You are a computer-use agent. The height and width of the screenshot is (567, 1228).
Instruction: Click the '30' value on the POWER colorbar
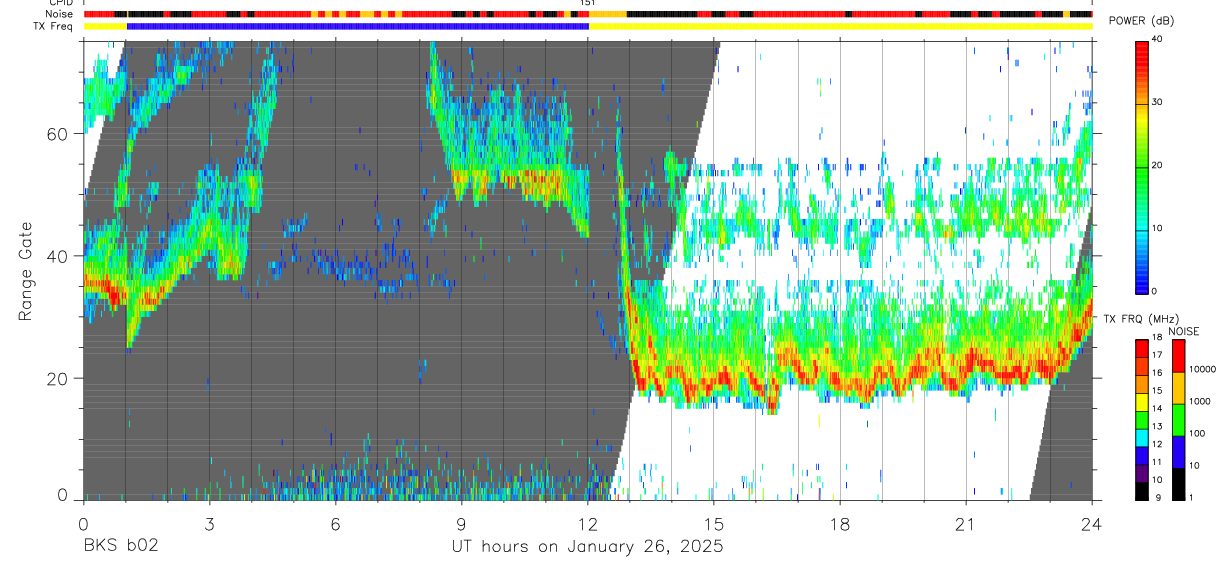pos(1158,102)
